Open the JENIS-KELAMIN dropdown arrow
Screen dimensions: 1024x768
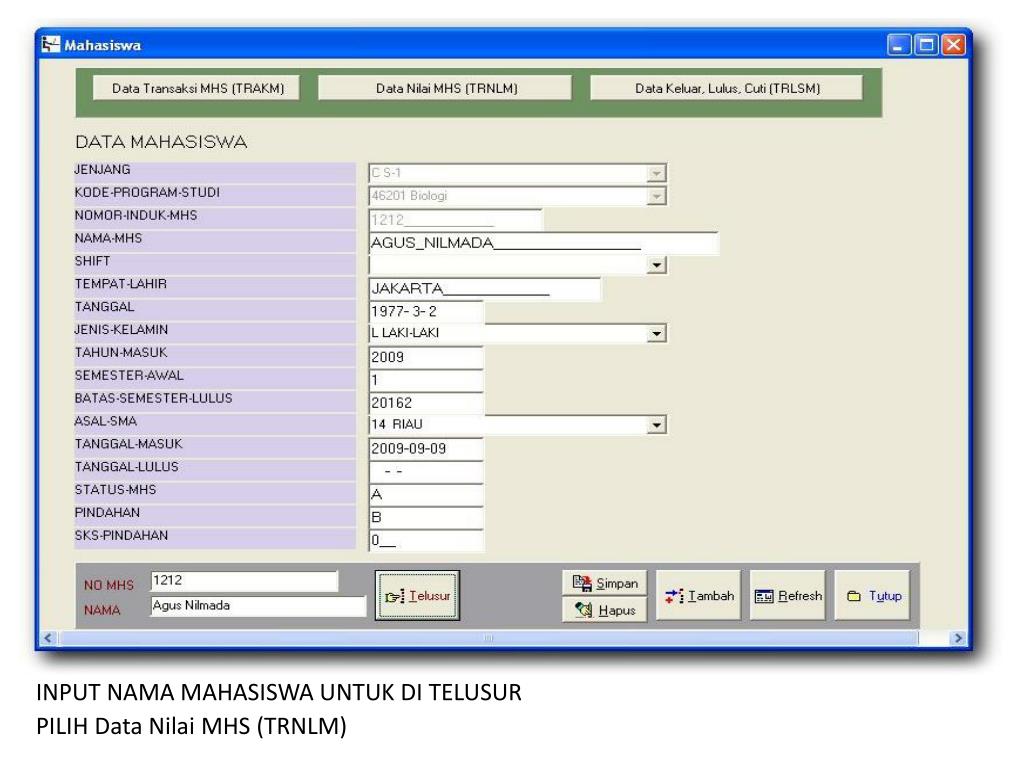tap(656, 333)
